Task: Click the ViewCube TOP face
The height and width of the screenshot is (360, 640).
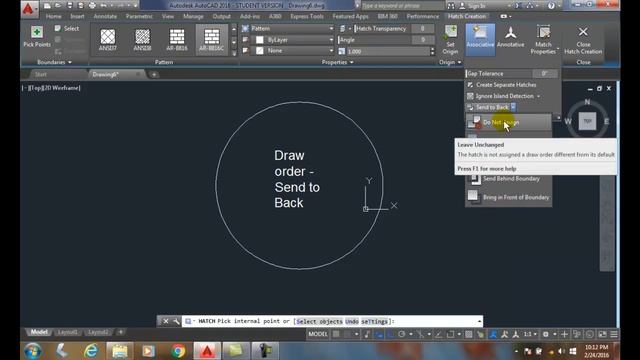Action: (587, 121)
